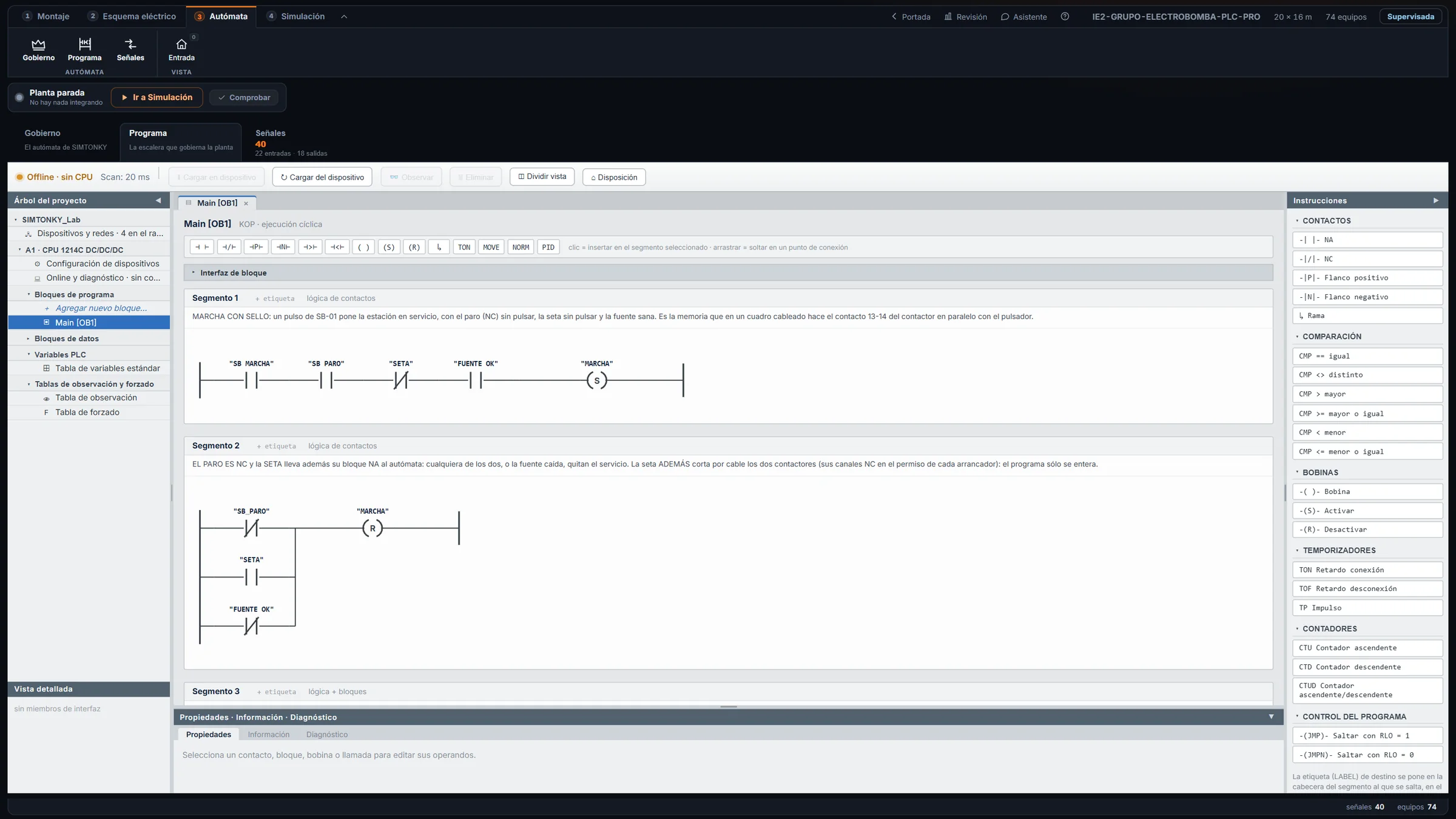This screenshot has height=819, width=1456.
Task: Open the help question mark icon
Action: click(1065, 16)
